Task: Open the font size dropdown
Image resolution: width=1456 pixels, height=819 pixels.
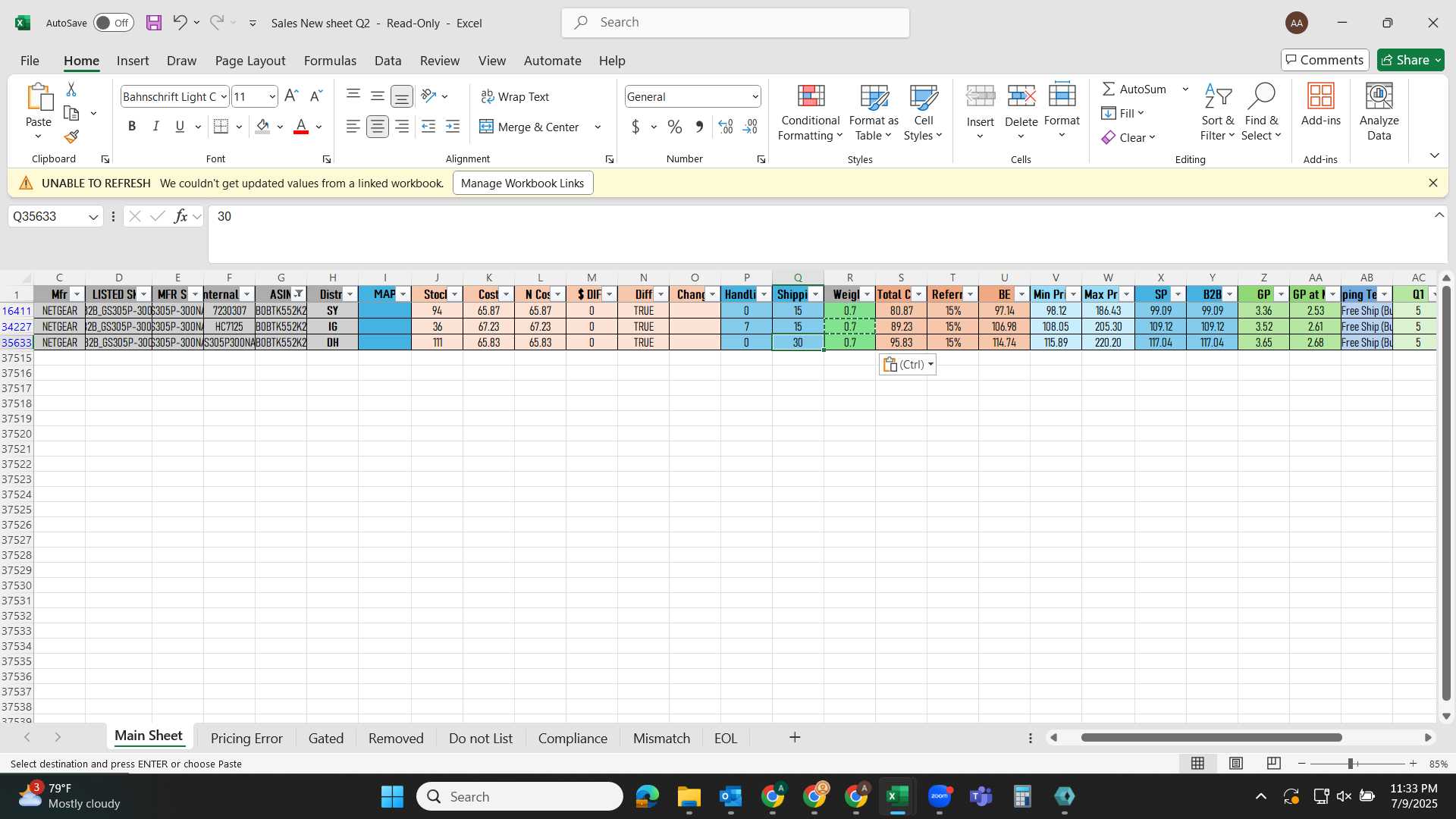Action: tap(272, 96)
